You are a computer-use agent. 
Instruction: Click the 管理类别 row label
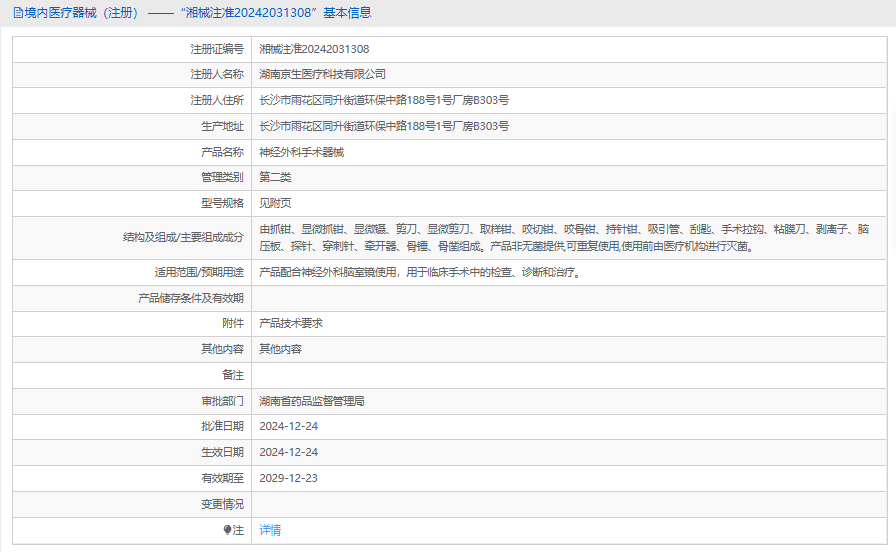[x=222, y=177]
